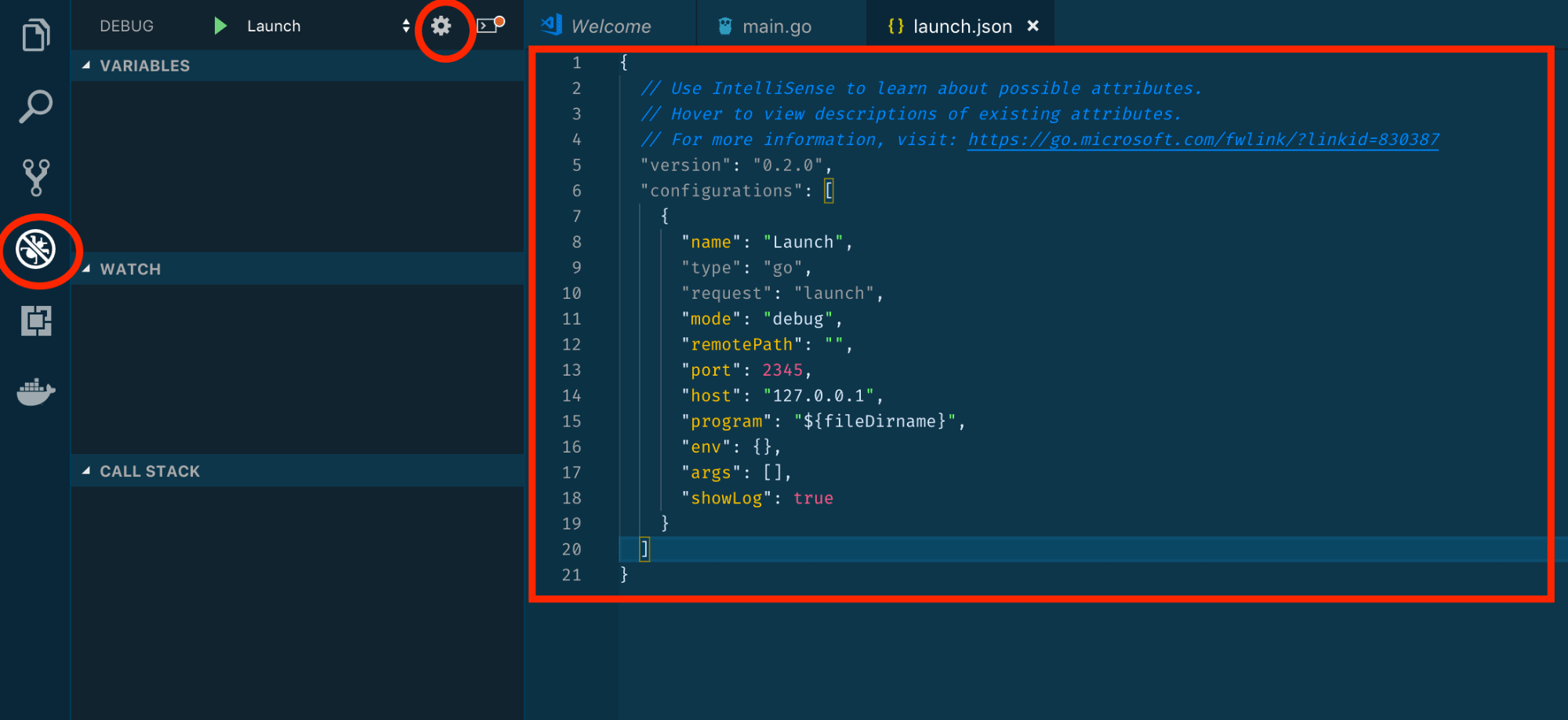Select the Docker icon in the sidebar

coord(34,391)
